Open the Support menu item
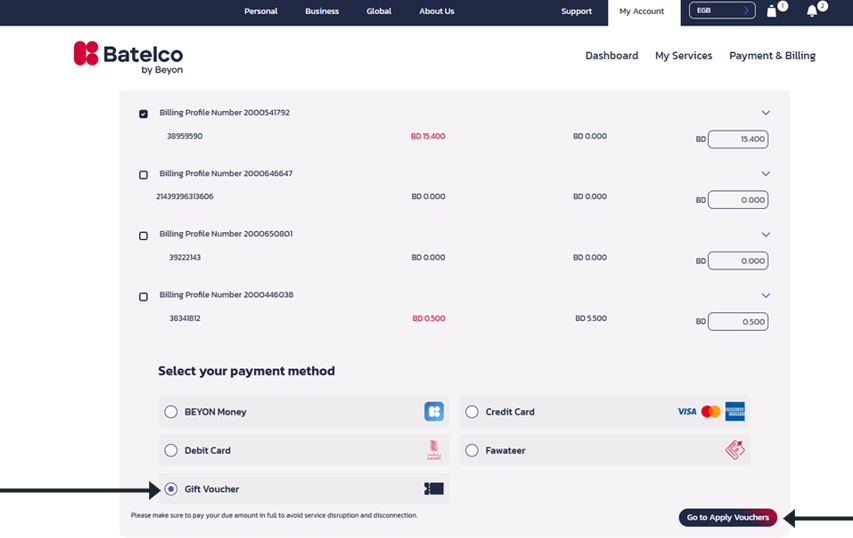 click(x=576, y=11)
